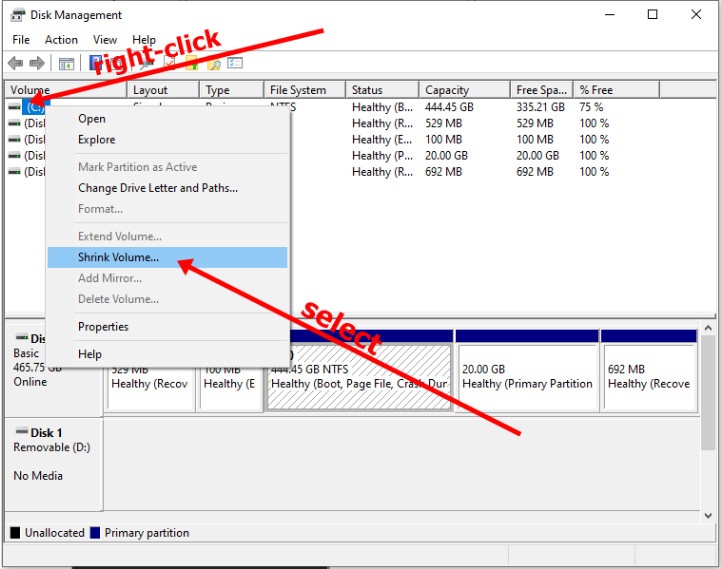Select the 692 MB recovery partition block
Viewport: 721px width, 569px height.
coord(649,376)
